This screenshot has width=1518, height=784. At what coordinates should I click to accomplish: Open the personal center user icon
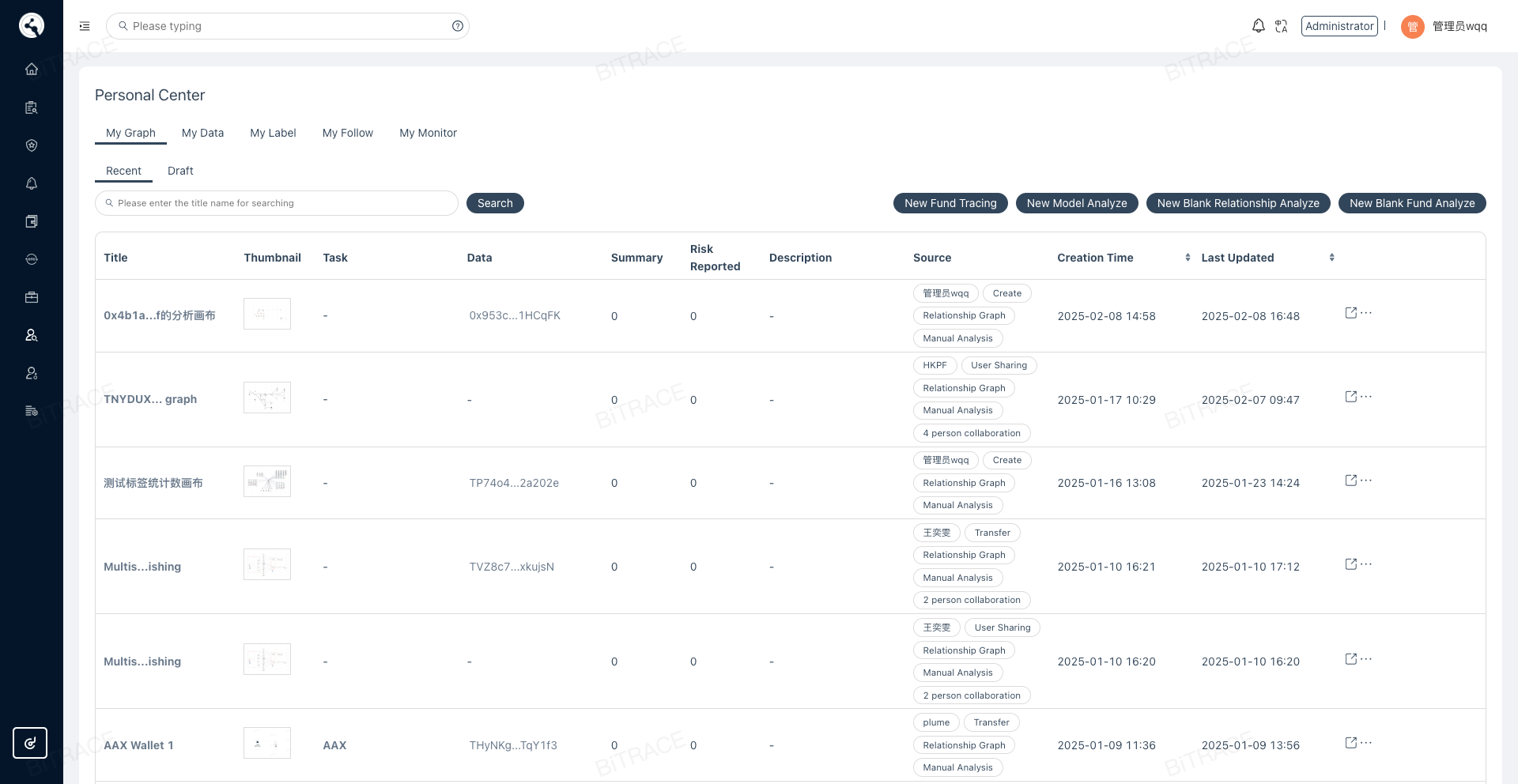[32, 335]
